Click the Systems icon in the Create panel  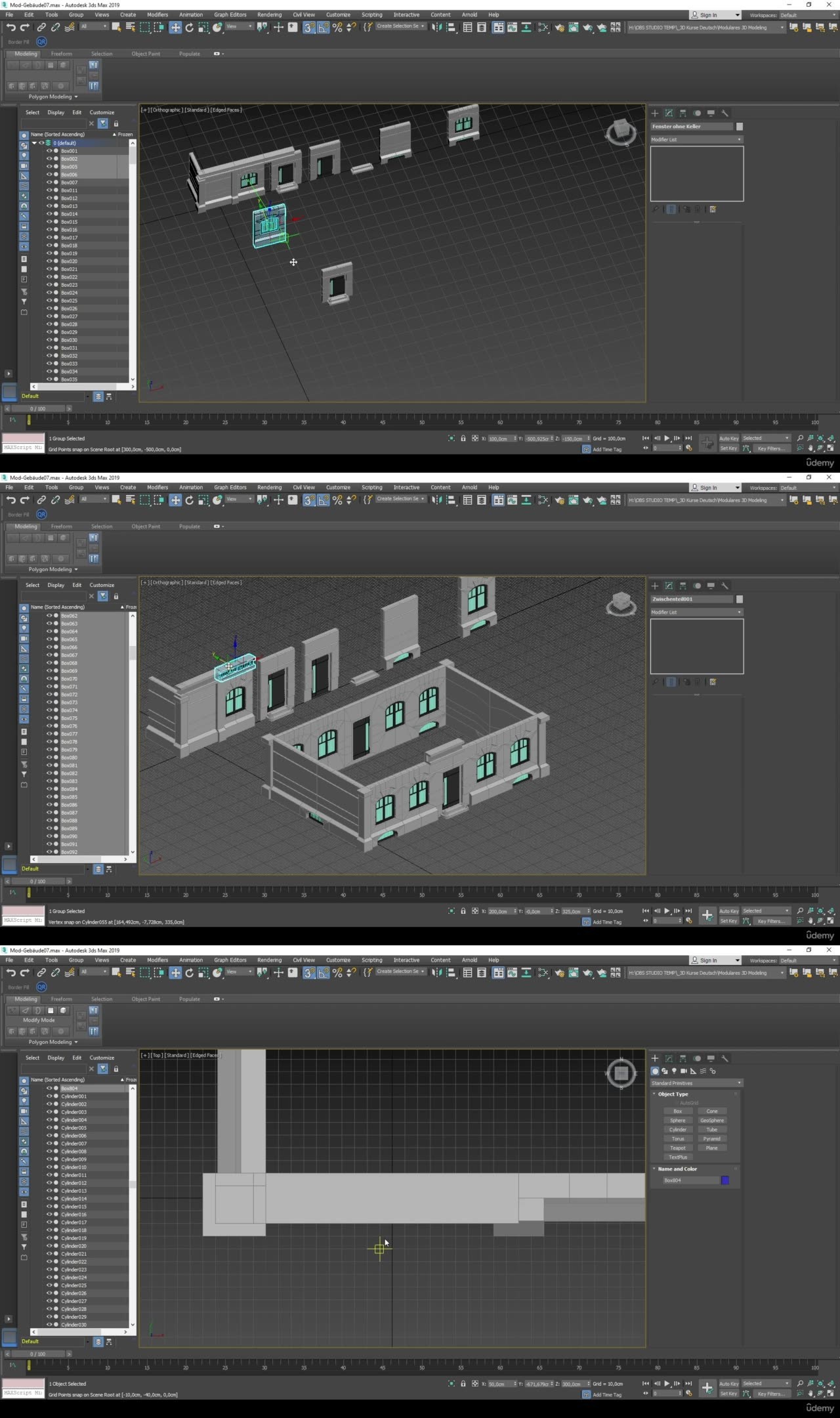[x=713, y=1071]
